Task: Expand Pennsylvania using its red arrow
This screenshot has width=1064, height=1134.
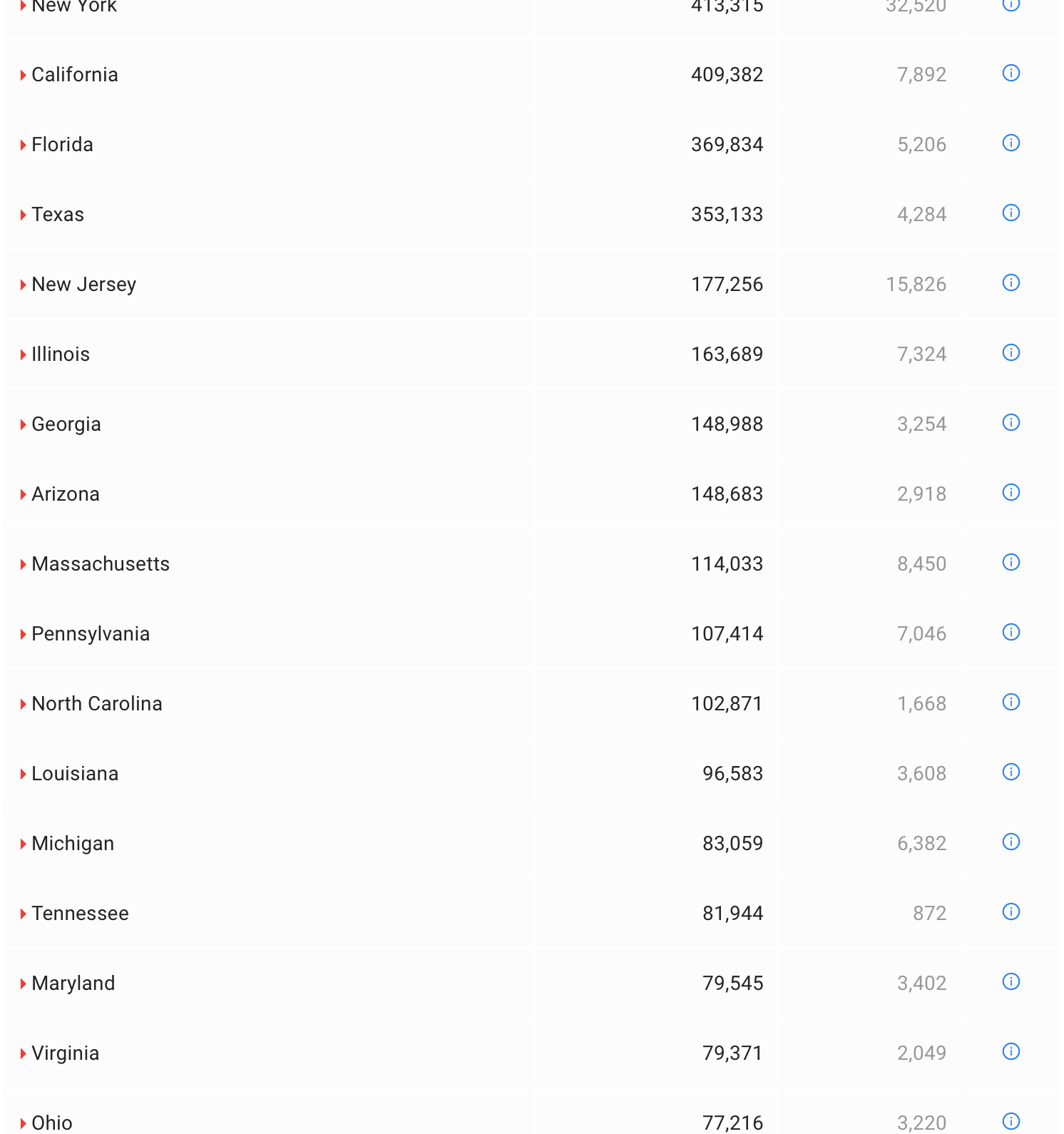Action: tap(24, 634)
